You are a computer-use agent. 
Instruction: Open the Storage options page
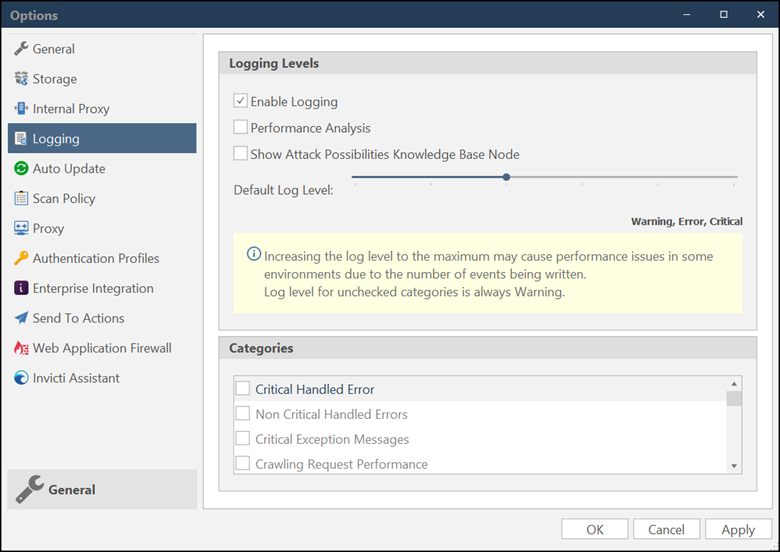click(102, 79)
